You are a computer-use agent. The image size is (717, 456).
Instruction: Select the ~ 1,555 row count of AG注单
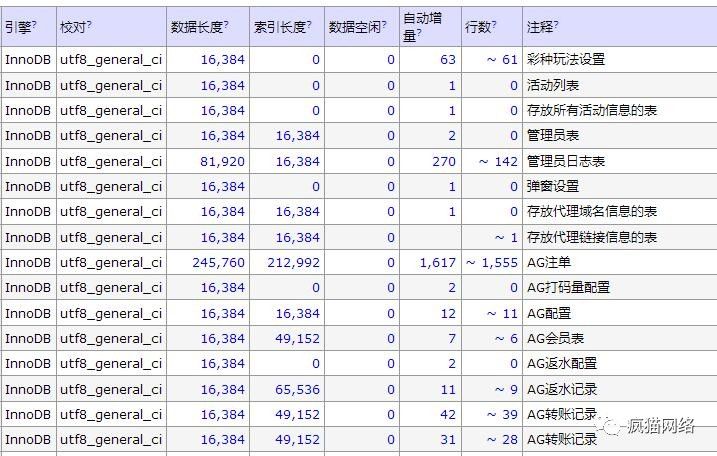click(492, 263)
